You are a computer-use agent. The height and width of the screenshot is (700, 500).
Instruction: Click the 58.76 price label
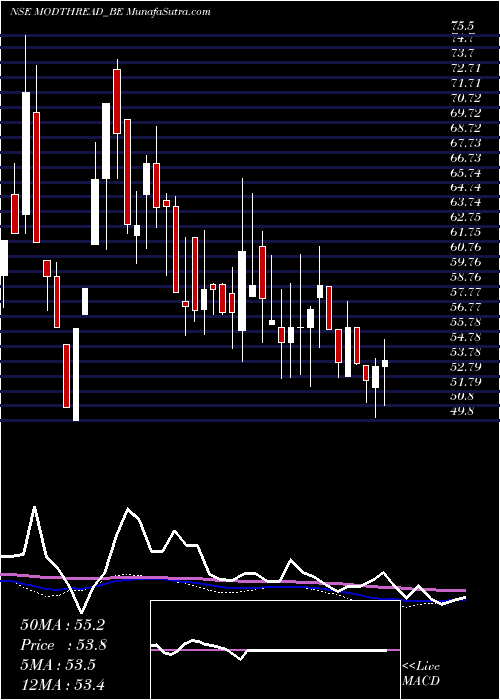coord(465,277)
